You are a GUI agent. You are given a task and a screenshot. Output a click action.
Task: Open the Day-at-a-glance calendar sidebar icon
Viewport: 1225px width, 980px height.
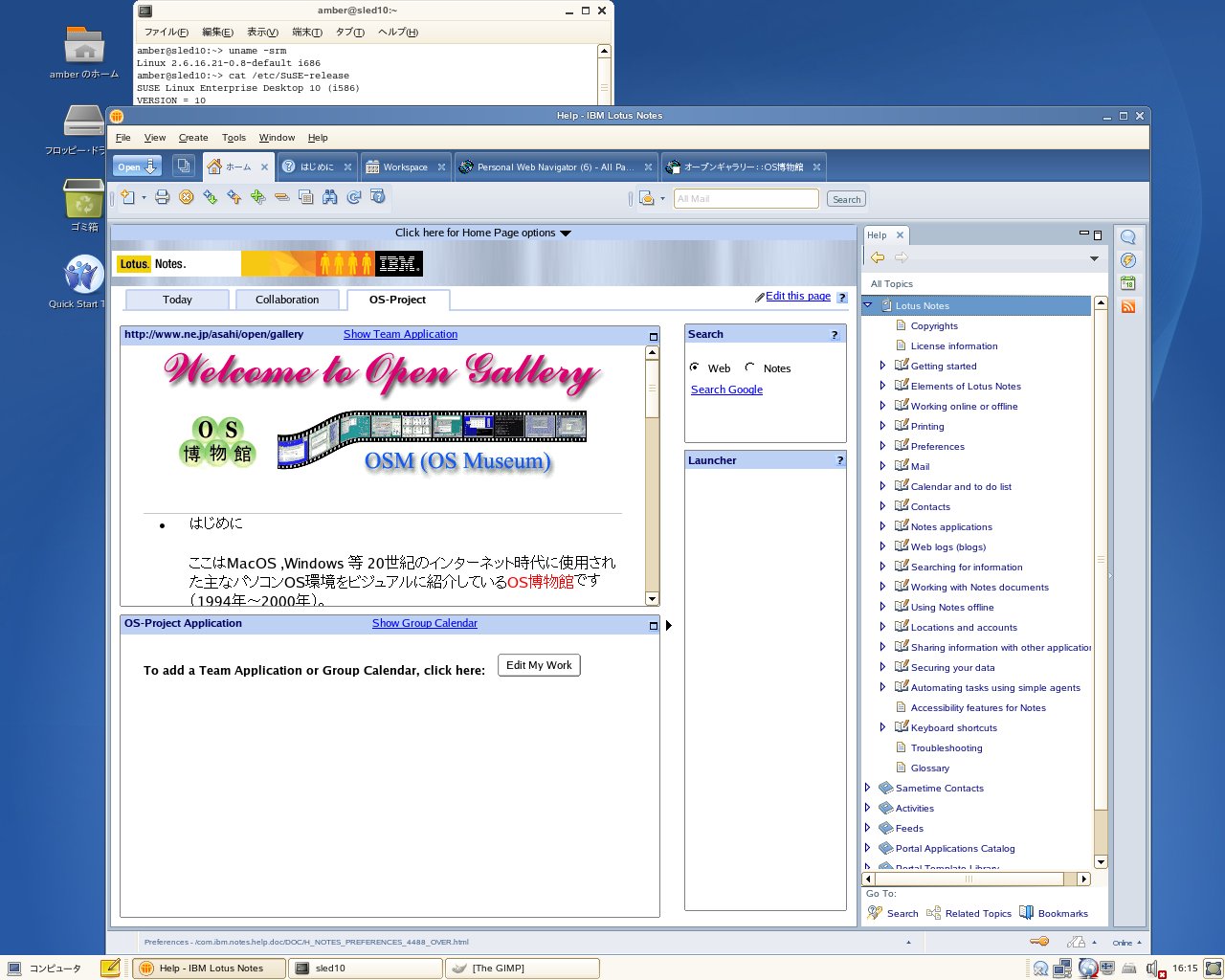1128,283
